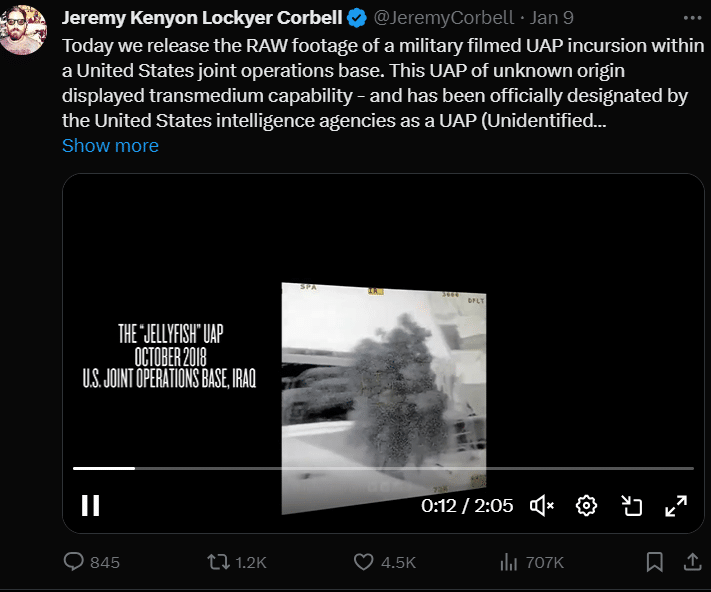Open the Jan 9 post timestamp
Image resolution: width=711 pixels, height=592 pixels.
click(x=551, y=18)
